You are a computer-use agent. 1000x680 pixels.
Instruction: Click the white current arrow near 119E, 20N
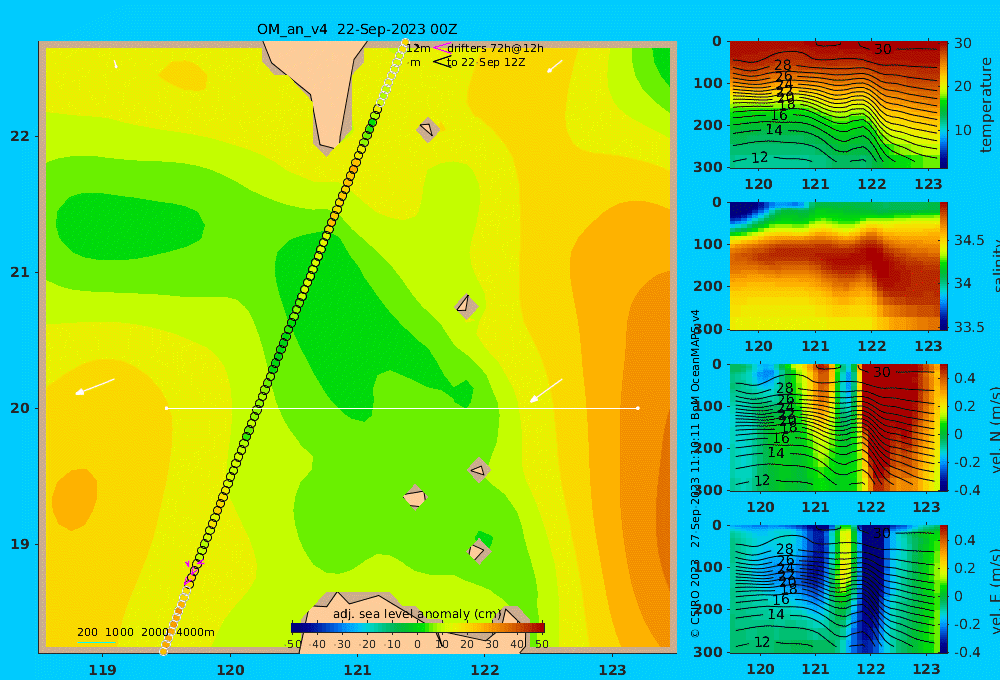94,387
